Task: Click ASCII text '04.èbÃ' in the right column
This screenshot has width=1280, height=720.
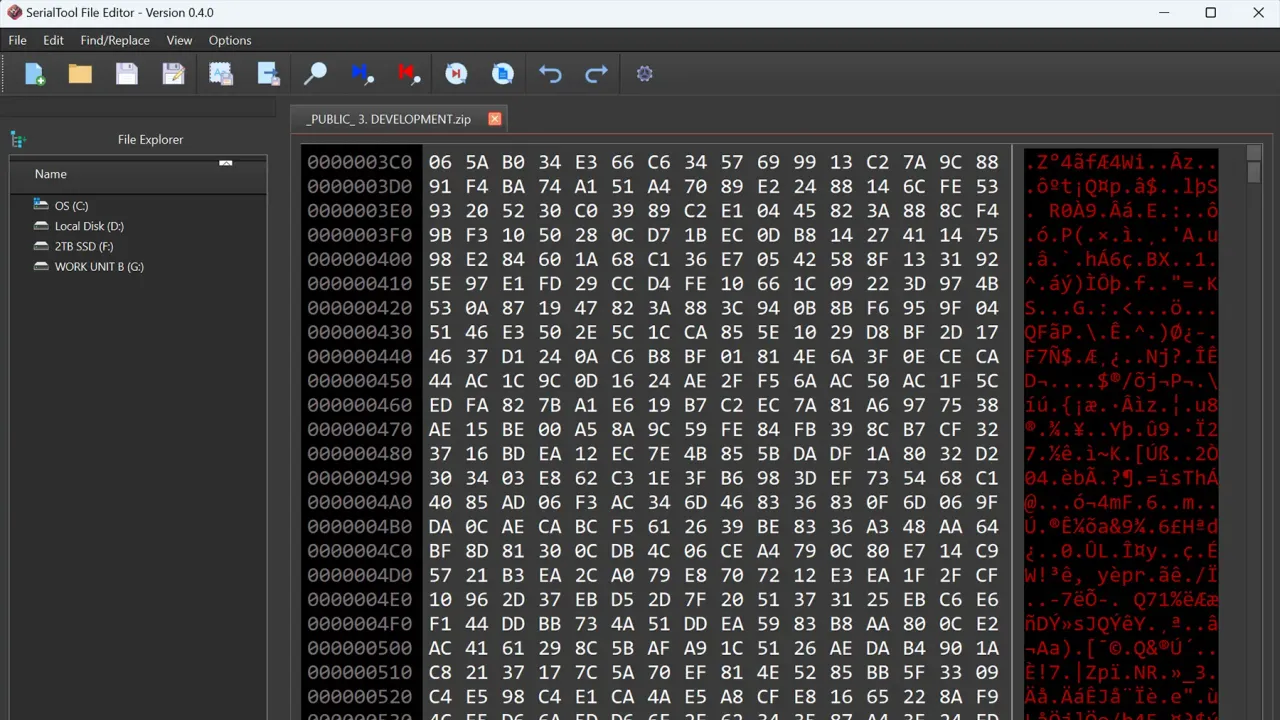Action: pyautogui.click(x=1061, y=478)
